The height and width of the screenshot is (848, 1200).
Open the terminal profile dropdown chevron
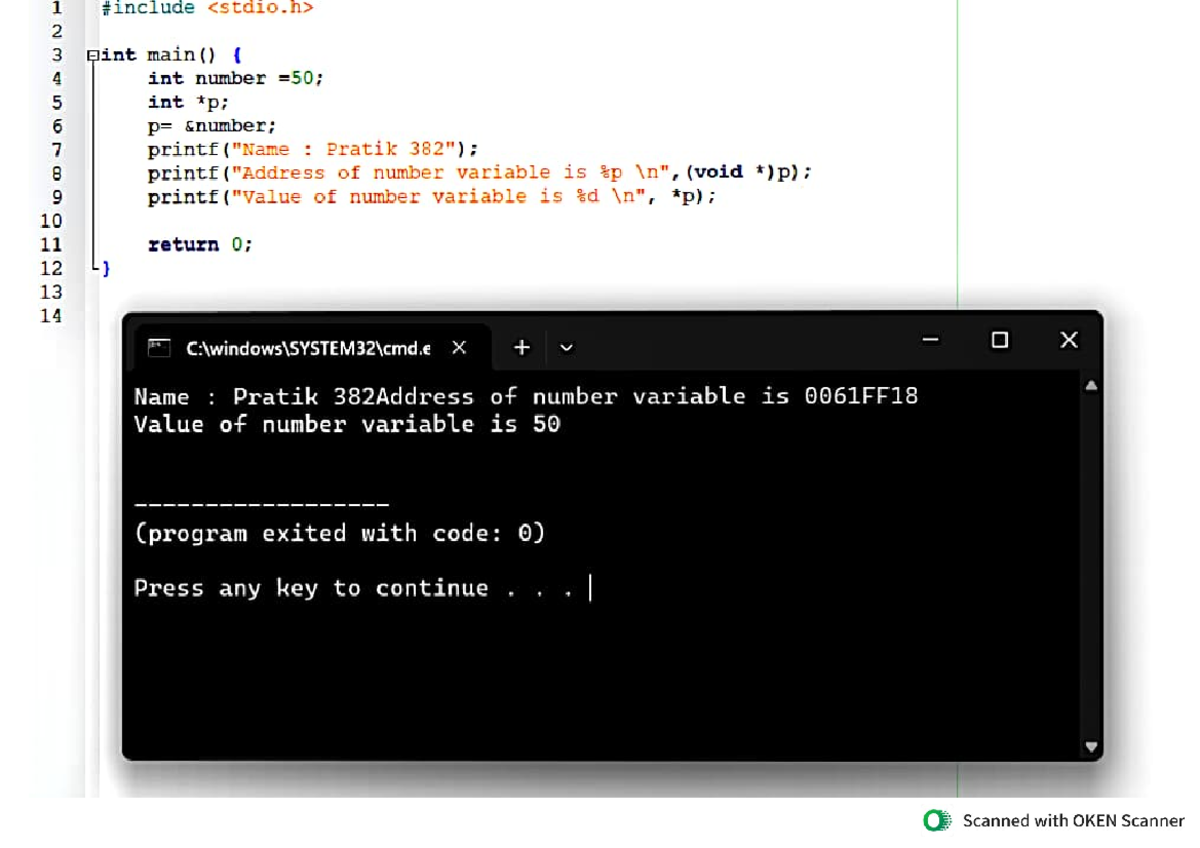(x=566, y=348)
